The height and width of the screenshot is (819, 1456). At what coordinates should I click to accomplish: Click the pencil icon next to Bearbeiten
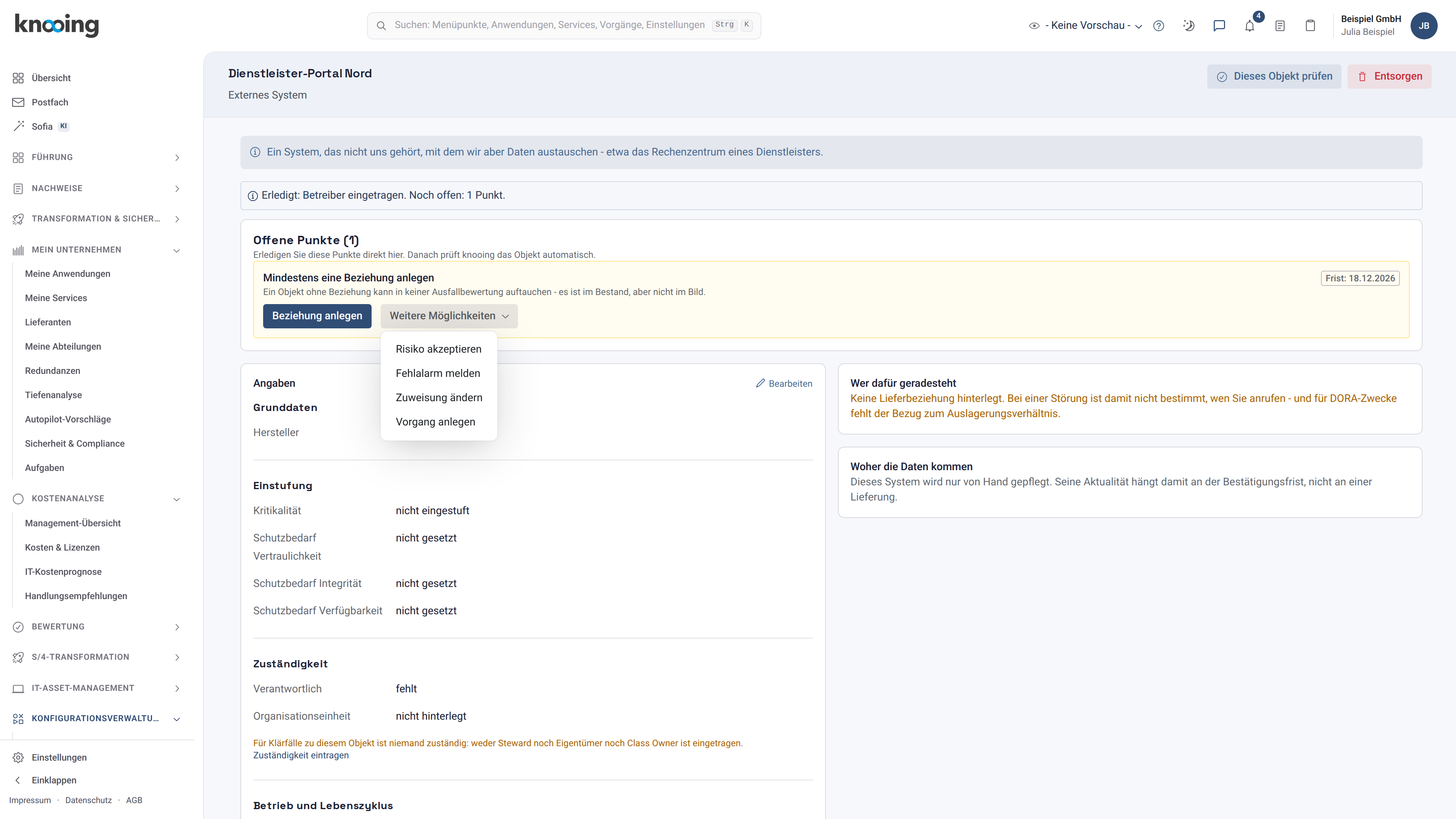(760, 383)
